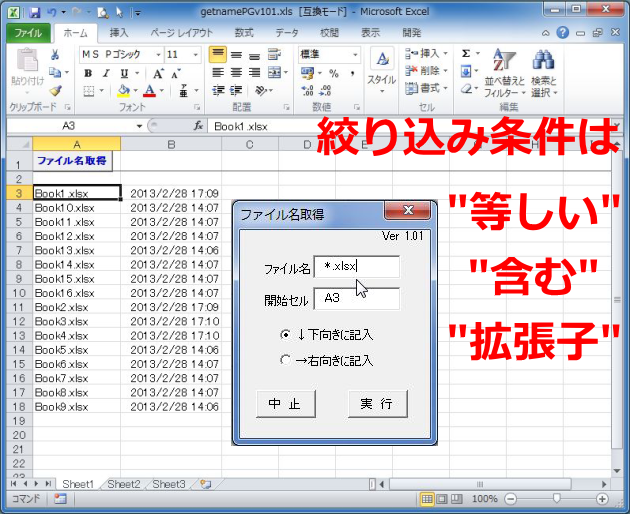Image resolution: width=630 pixels, height=514 pixels.
Task: Open the 挿入 ribbon tab
Action: click(x=118, y=32)
